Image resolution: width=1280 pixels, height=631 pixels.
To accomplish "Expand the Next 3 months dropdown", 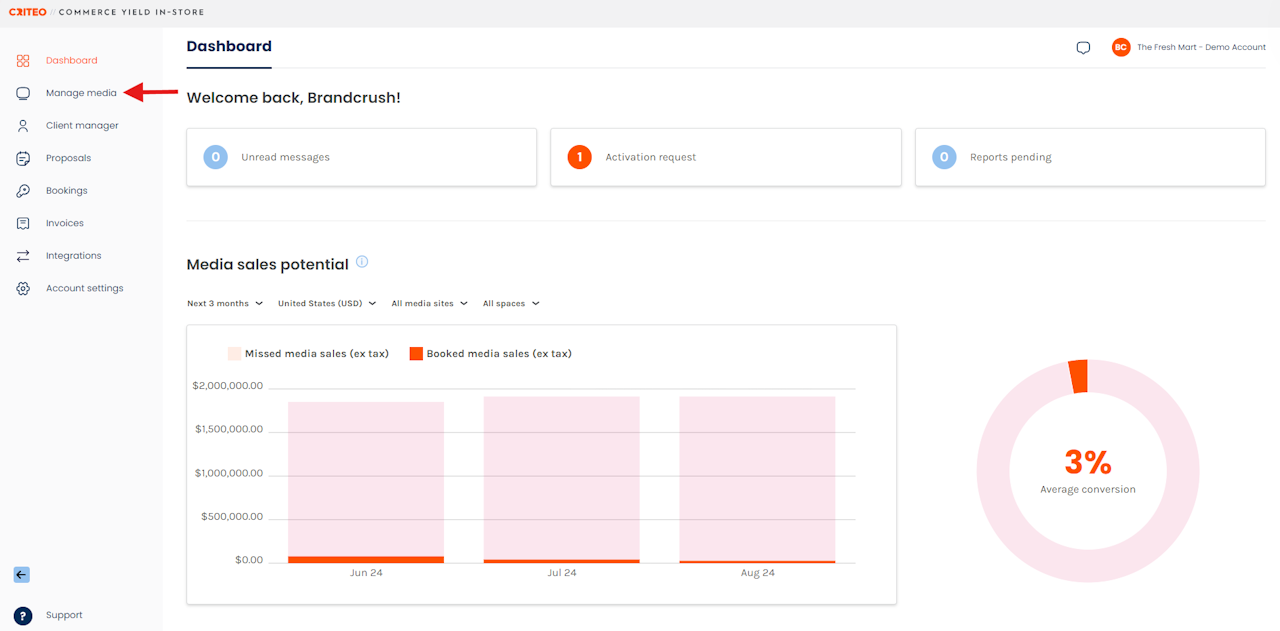I will [x=225, y=303].
